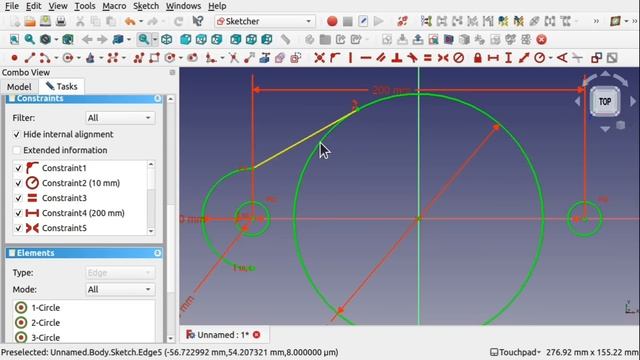
Task: Select the Create rectangle tool
Action: (x=154, y=58)
